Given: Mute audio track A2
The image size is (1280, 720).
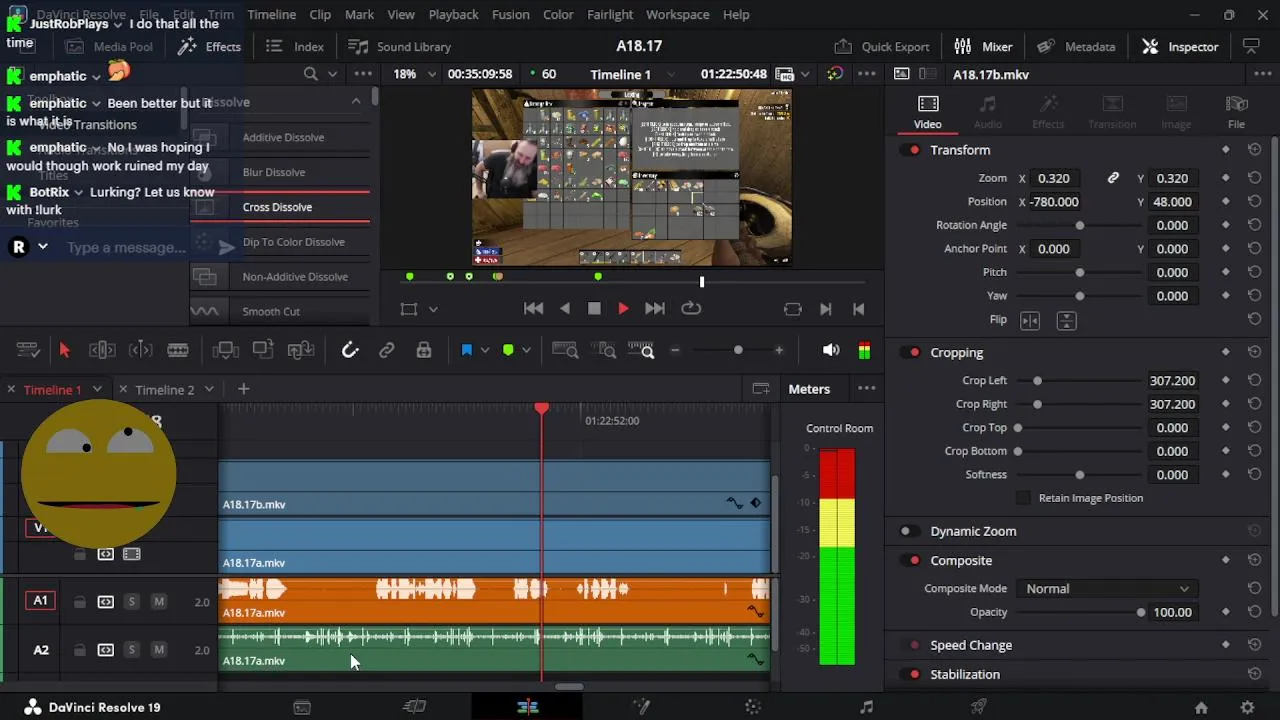Looking at the screenshot, I should 158,650.
